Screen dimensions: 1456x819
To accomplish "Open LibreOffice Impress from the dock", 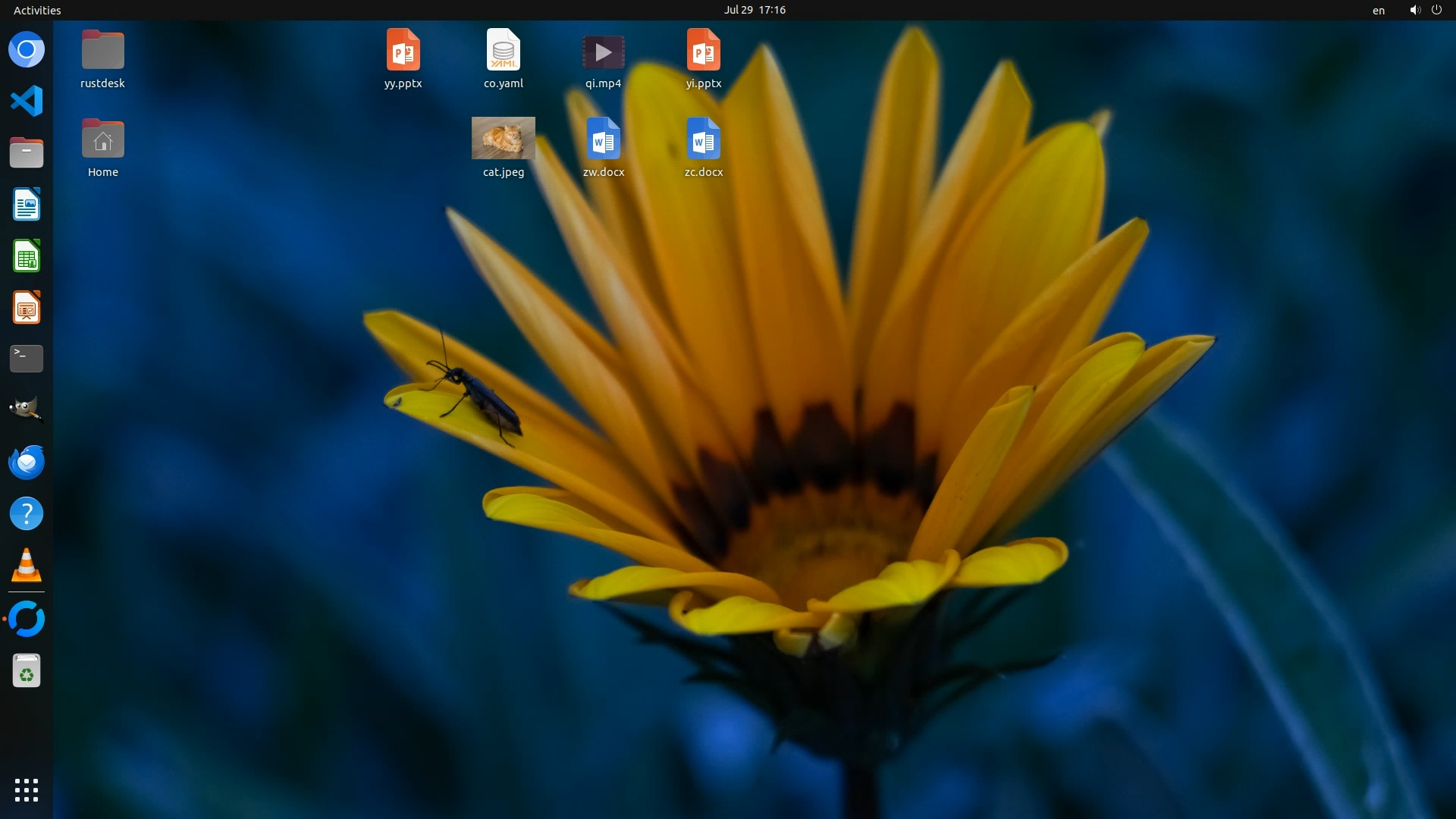I will coord(27,308).
